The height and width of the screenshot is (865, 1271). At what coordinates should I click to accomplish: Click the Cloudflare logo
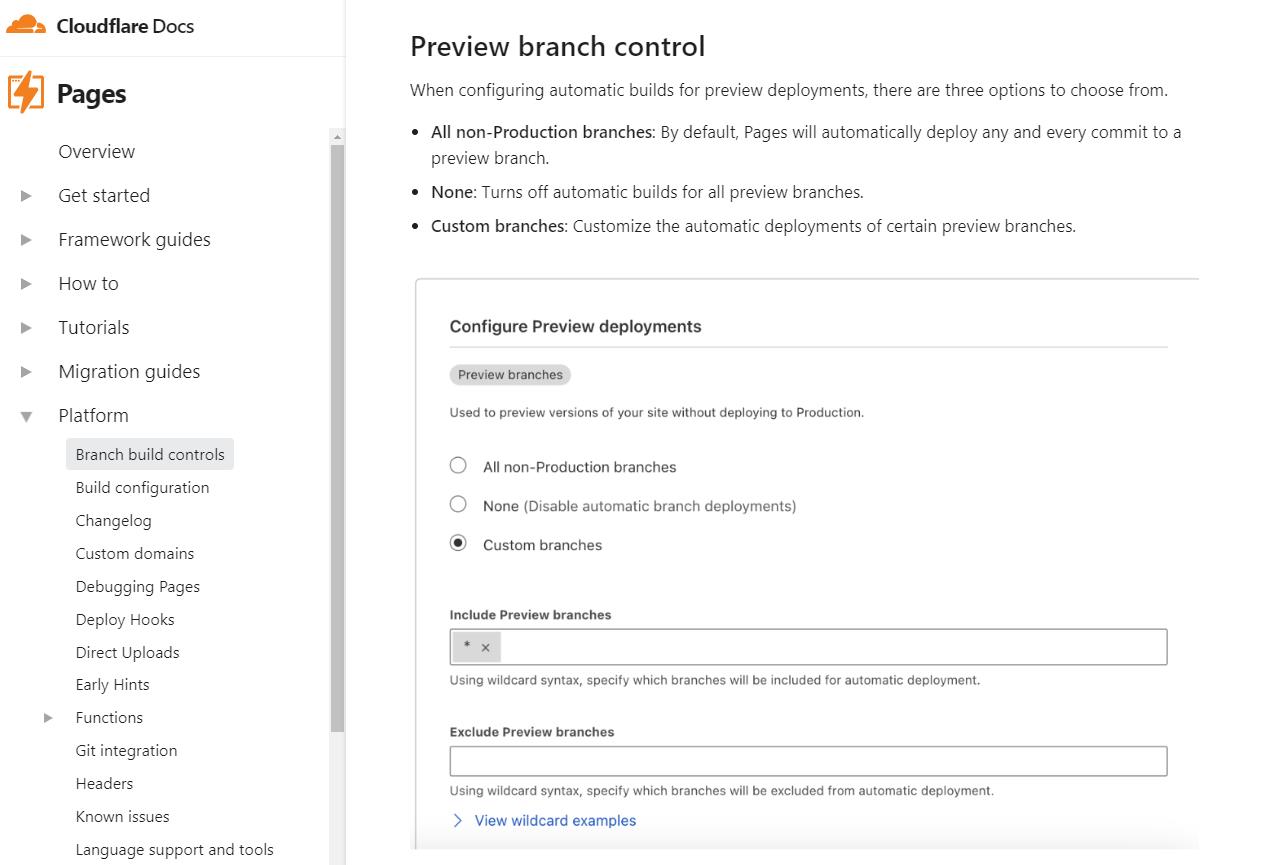(x=27, y=25)
